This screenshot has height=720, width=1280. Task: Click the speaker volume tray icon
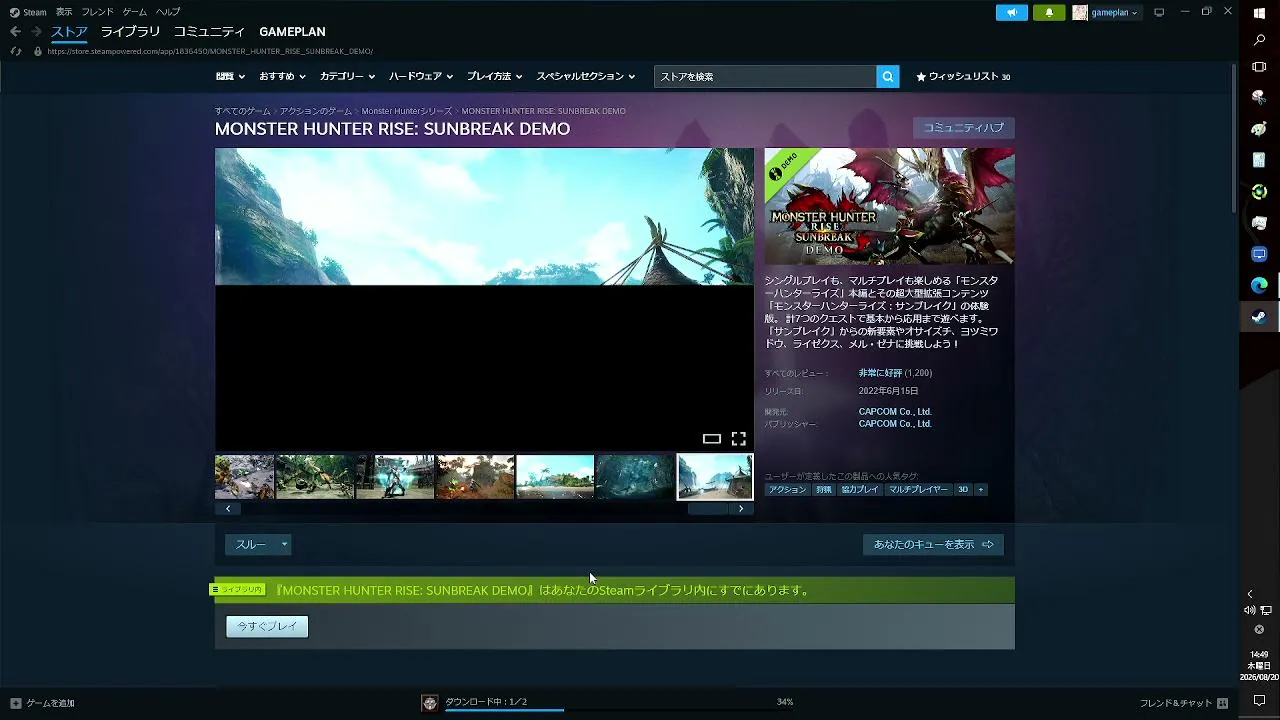point(1250,610)
